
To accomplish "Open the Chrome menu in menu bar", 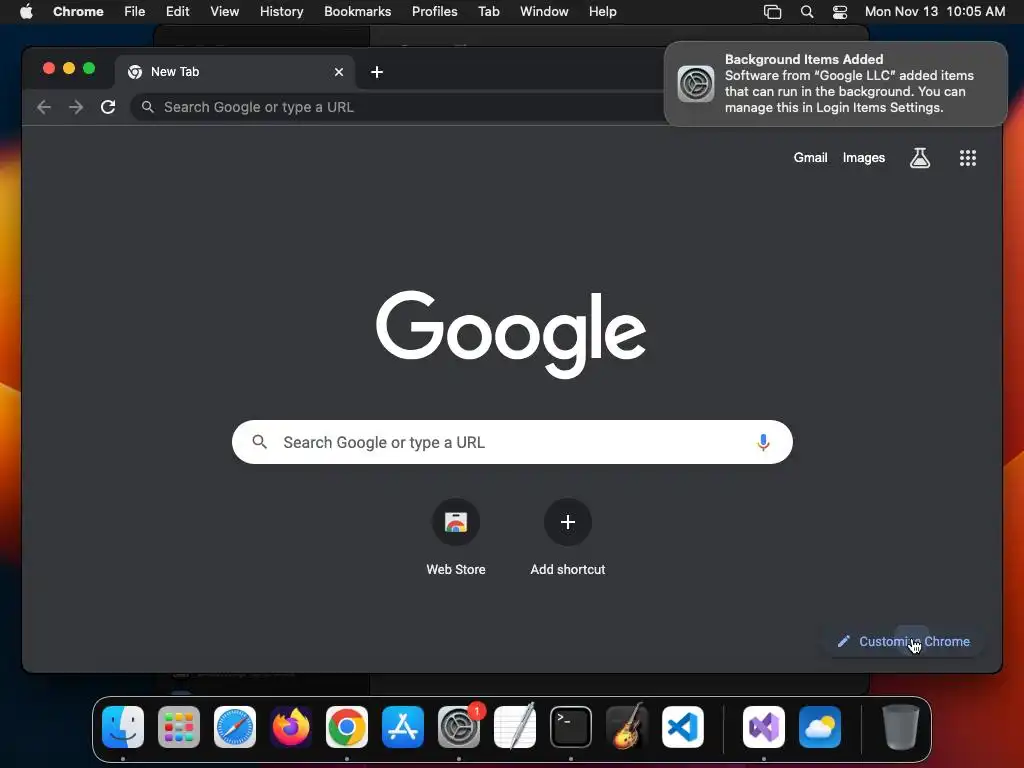I will (x=78, y=12).
